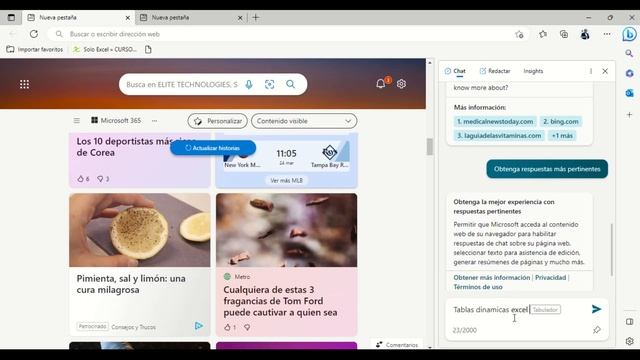640x360 pixels.
Task: Open sidebar search icon
Action: point(629,53)
